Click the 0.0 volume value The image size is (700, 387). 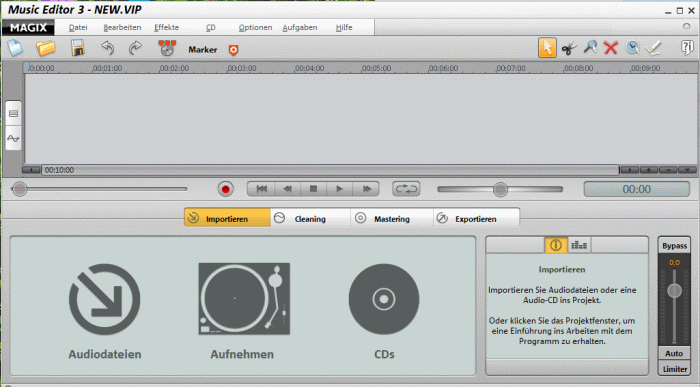pos(674,262)
